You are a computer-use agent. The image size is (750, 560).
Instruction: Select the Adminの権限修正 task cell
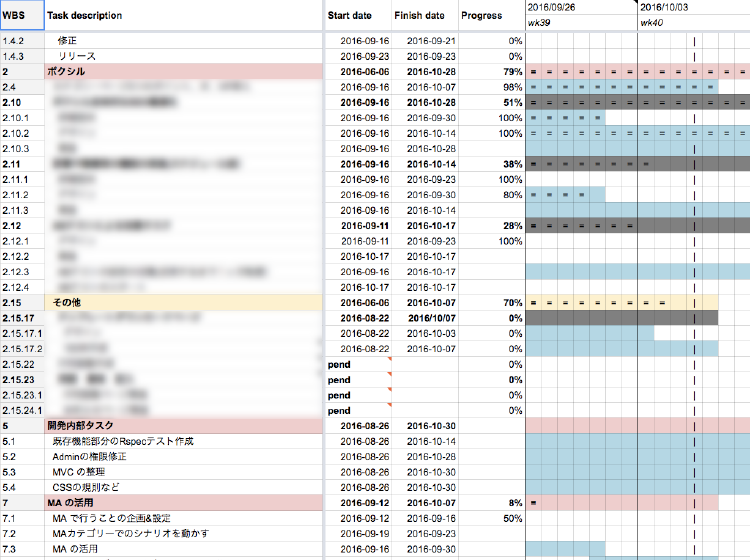(x=93, y=456)
